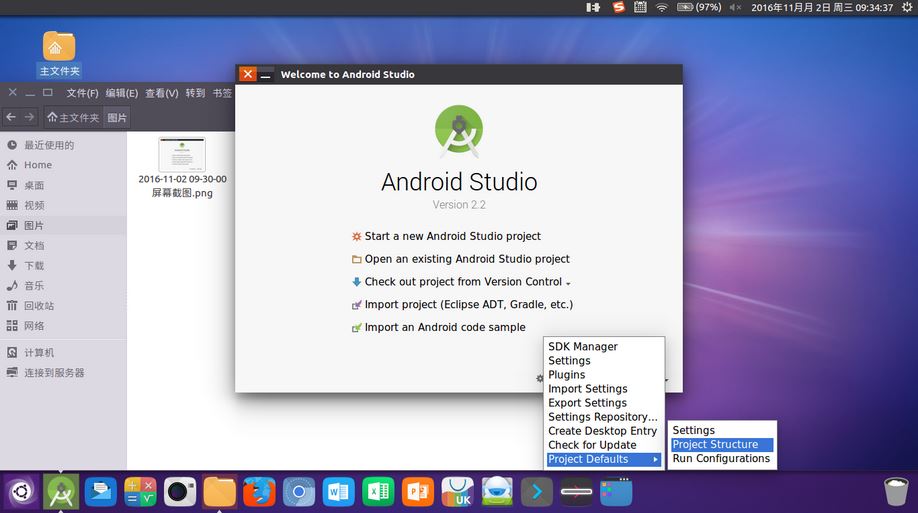Open the date and time indicator
918x513 pixels.
[x=822, y=8]
